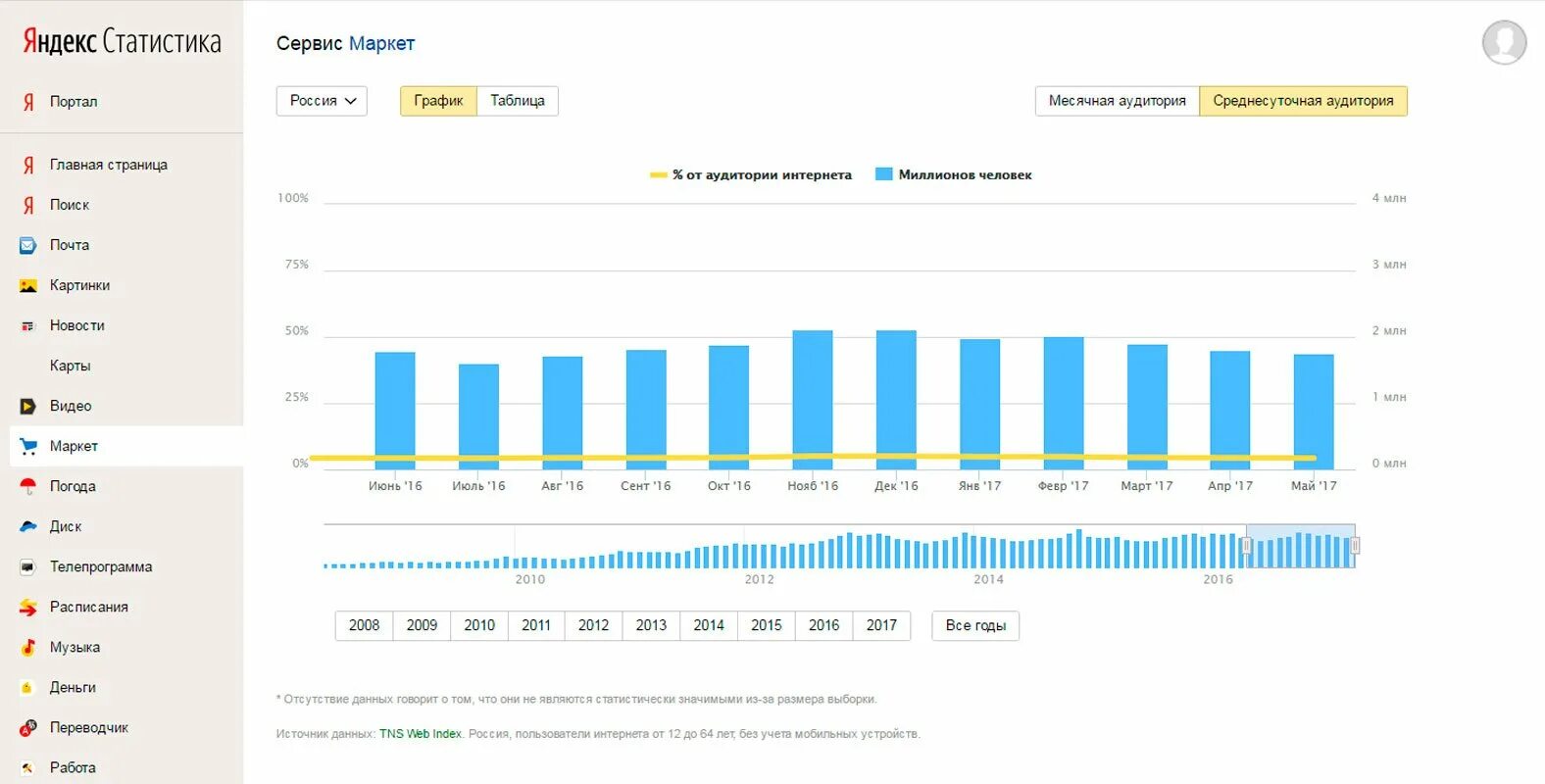This screenshot has height=784, width=1545.
Task: Select Среднесуточная аудитория mode
Action: tap(1303, 101)
